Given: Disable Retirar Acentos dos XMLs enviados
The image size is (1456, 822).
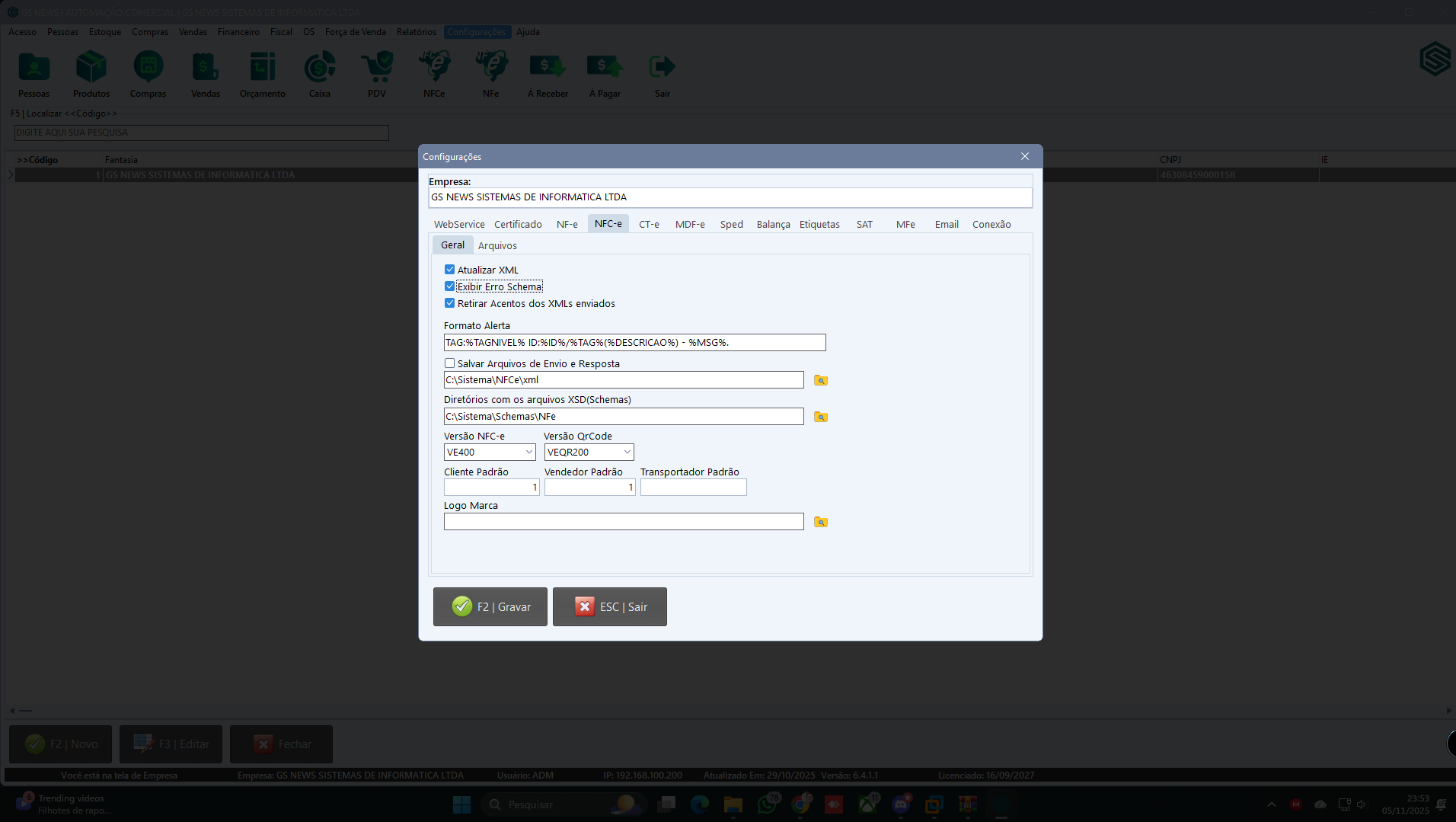Looking at the screenshot, I should (449, 302).
